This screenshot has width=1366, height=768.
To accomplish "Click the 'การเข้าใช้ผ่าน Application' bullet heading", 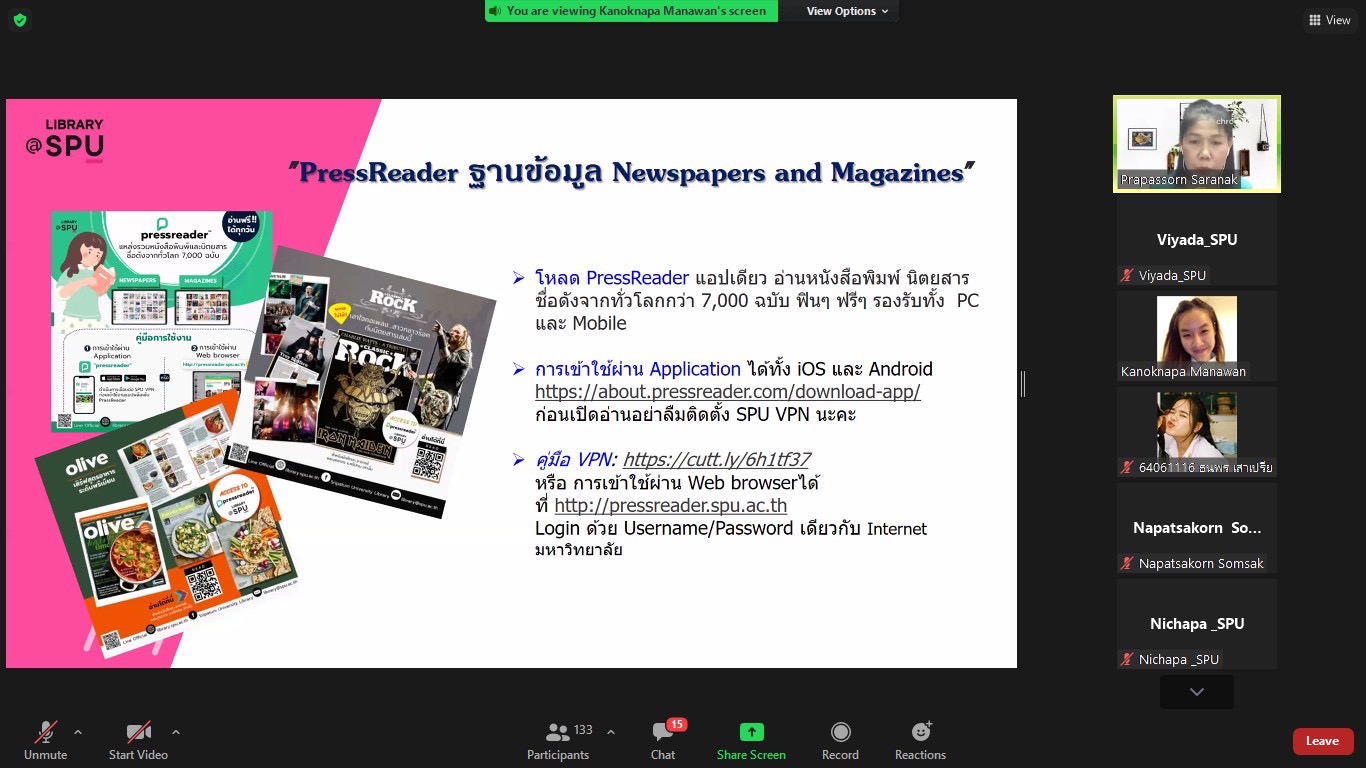I will click(x=638, y=369).
